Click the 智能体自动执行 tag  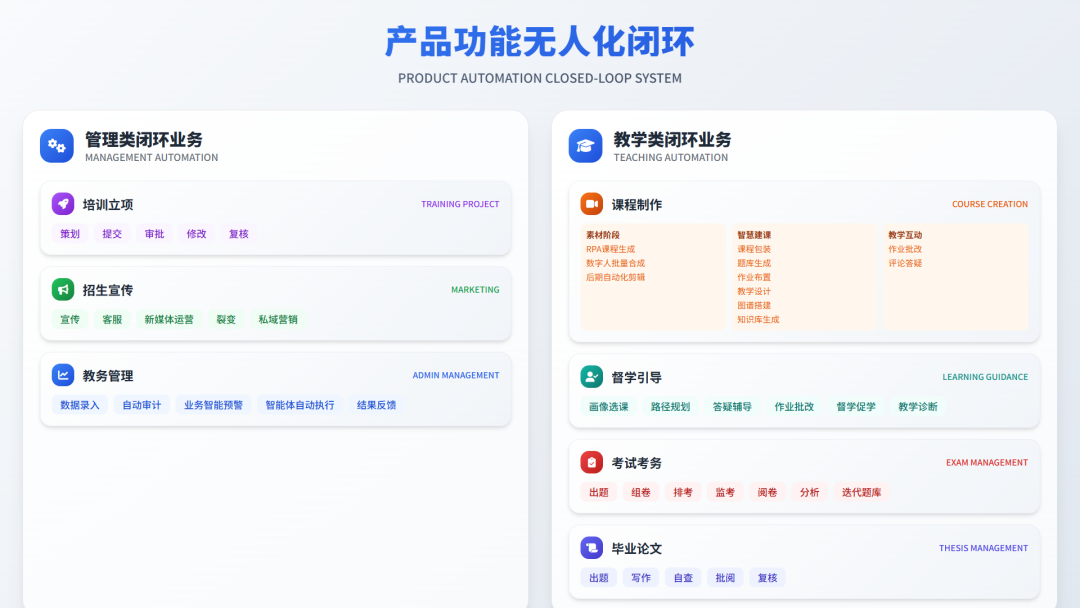(300, 405)
